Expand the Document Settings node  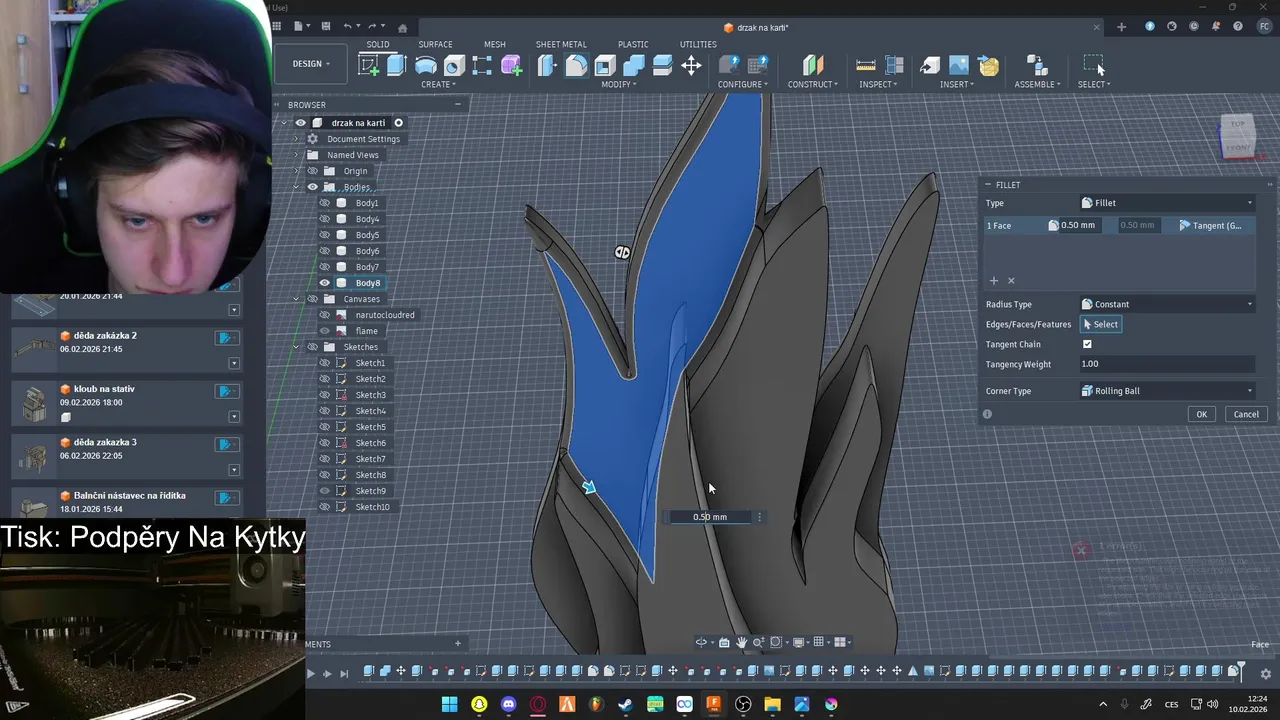296,139
